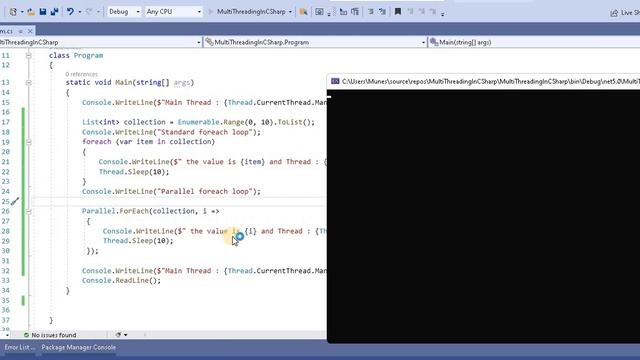Click the 'No issues found' status indicator
The height and width of the screenshot is (360, 640).
(50, 335)
